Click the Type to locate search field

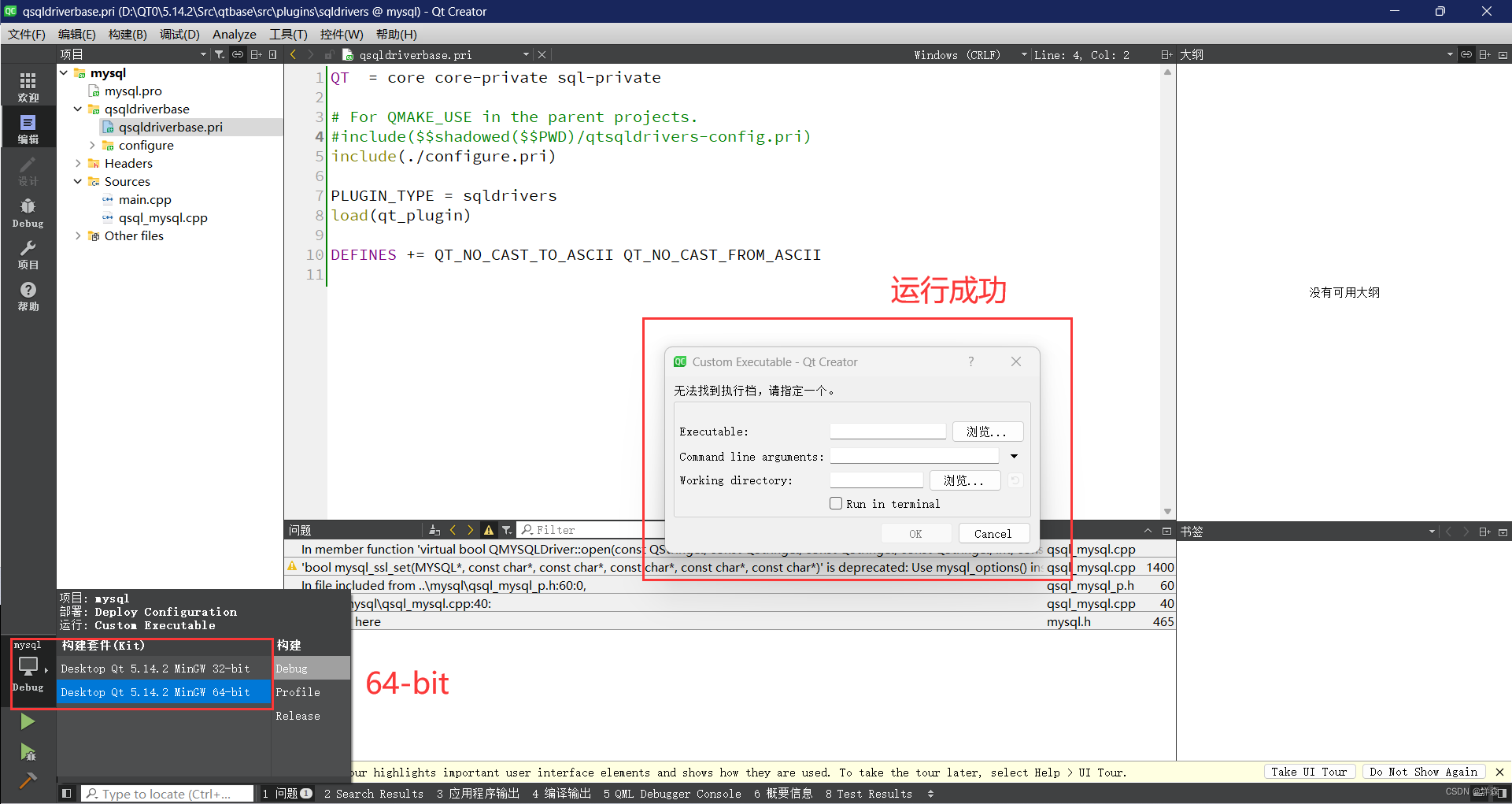pyautogui.click(x=168, y=794)
